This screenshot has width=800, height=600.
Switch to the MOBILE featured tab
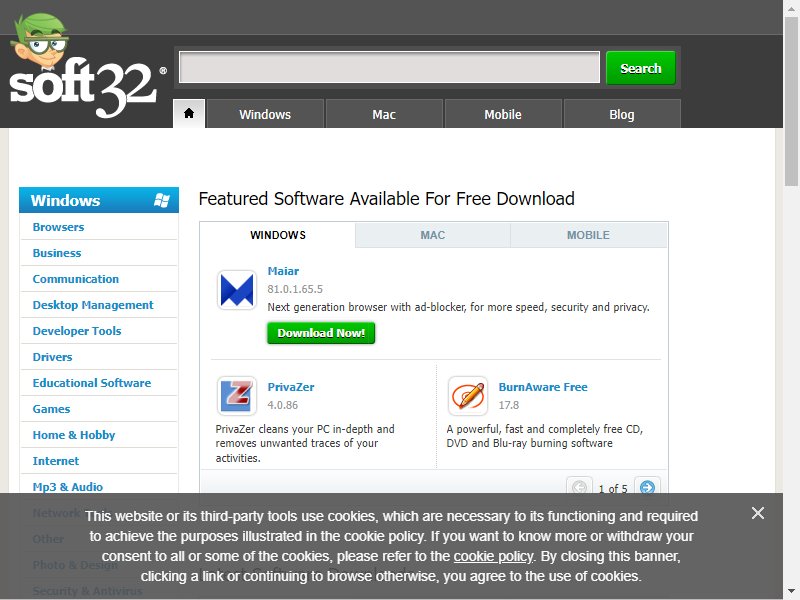(x=588, y=235)
